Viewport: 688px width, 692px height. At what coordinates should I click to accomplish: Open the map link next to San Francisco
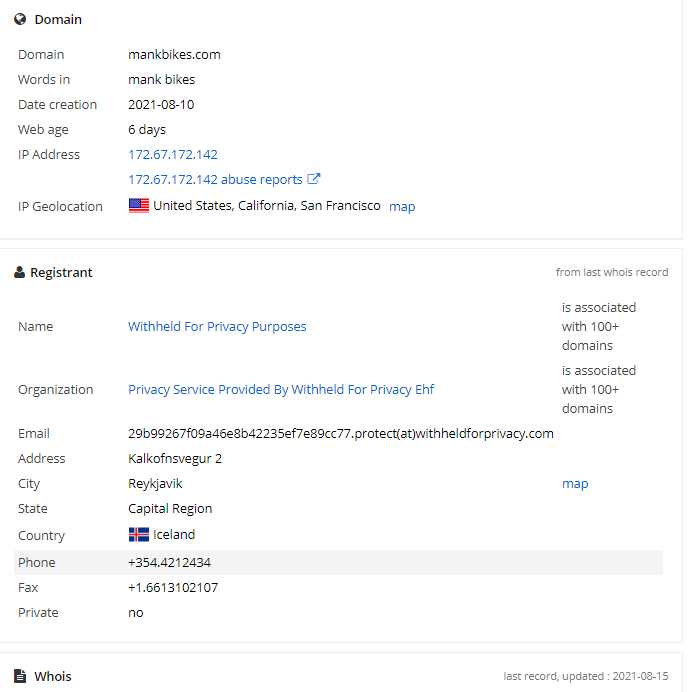[x=402, y=207]
